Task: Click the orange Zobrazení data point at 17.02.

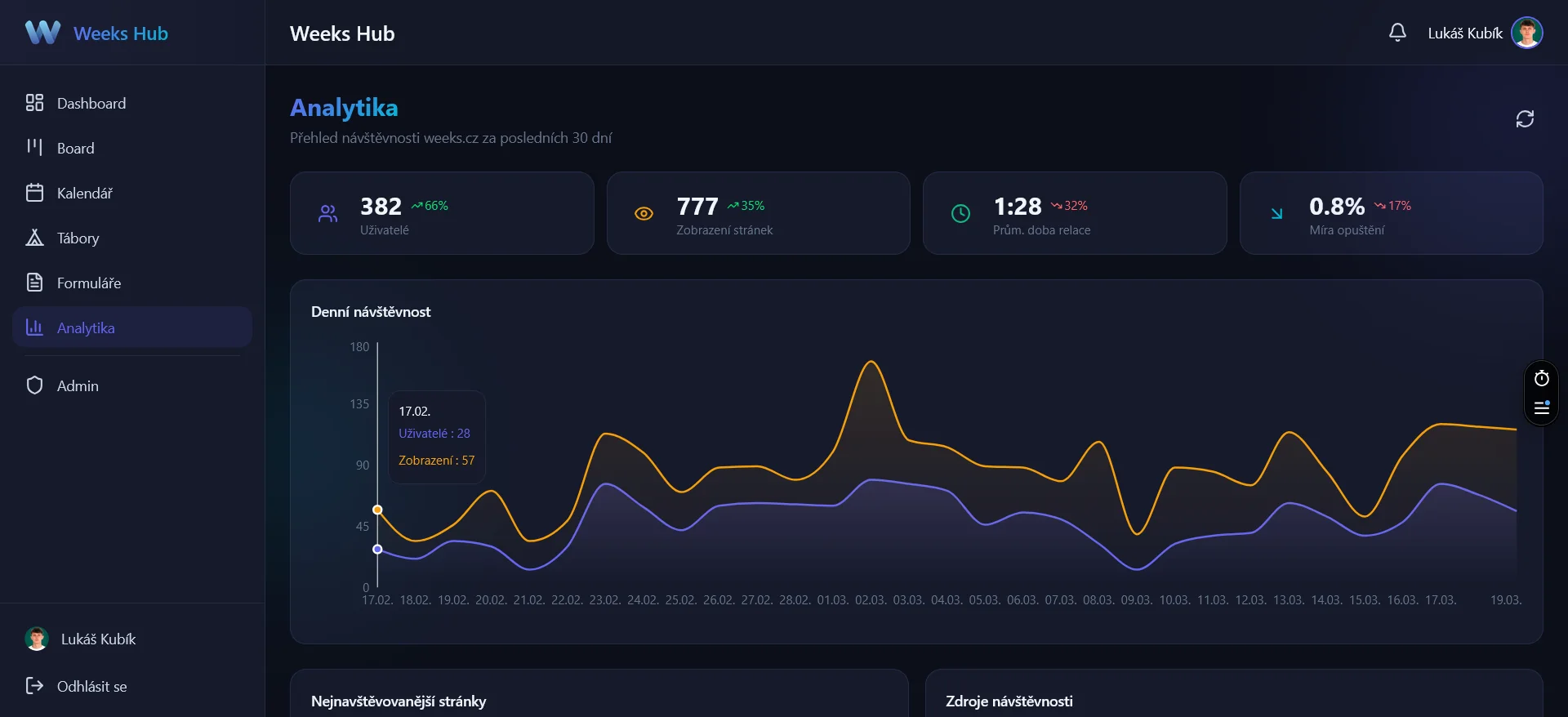Action: (377, 510)
